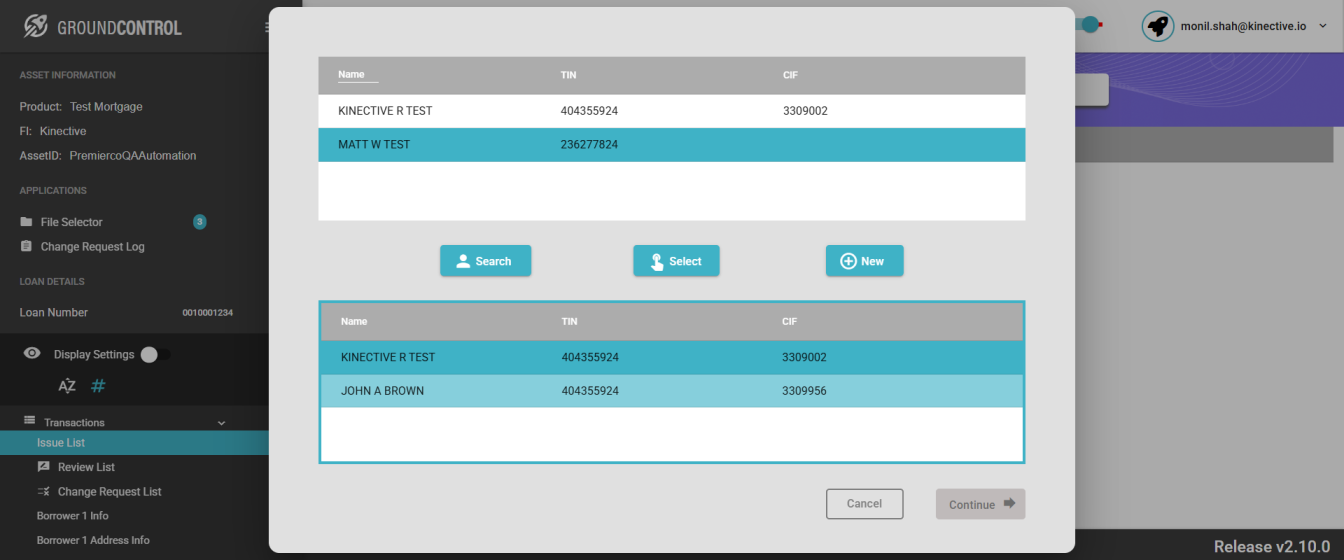
Task: Click lower table CIF column header
Action: coord(789,322)
